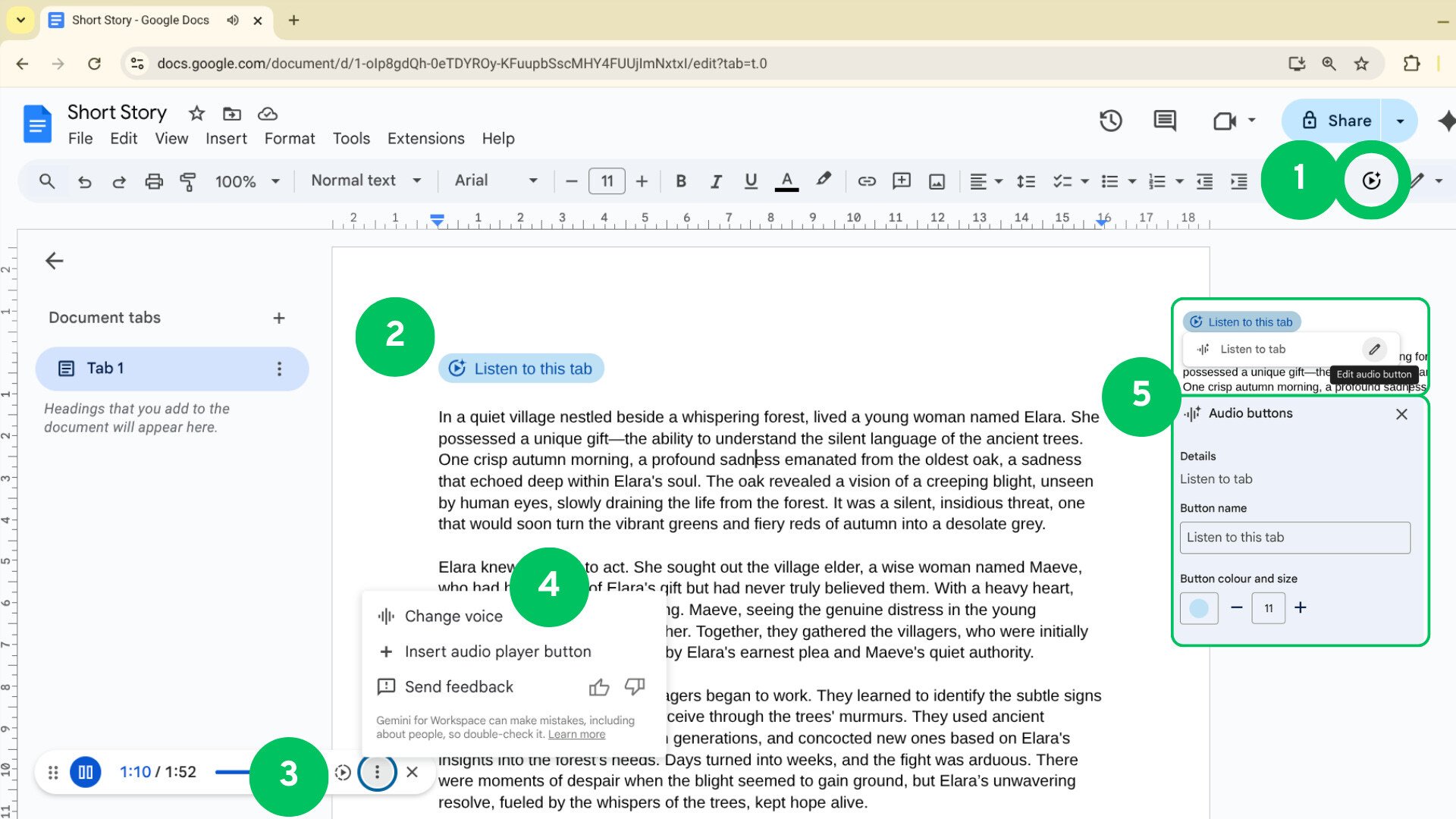Open the Normal text styles dropdown
The image size is (1456, 819).
point(364,180)
